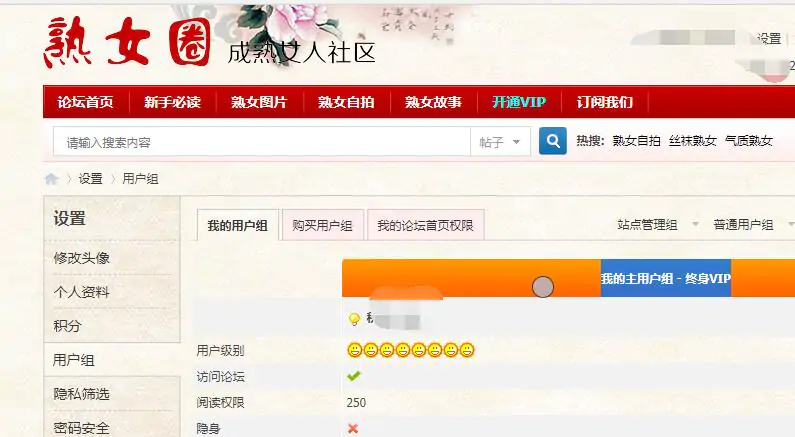Click the red cross for 隐身

point(353,428)
